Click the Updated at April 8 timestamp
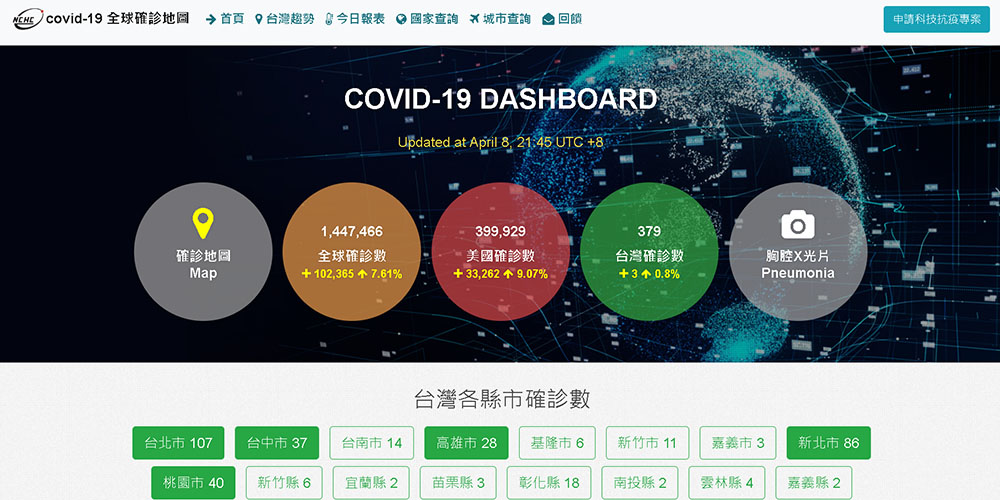 click(x=501, y=142)
